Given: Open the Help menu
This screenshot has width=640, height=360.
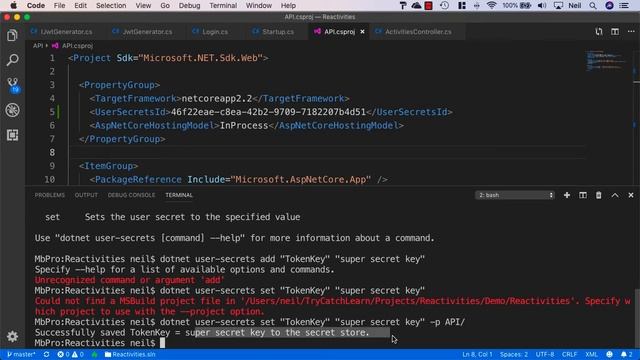Looking at the screenshot, I should (x=288, y=5).
